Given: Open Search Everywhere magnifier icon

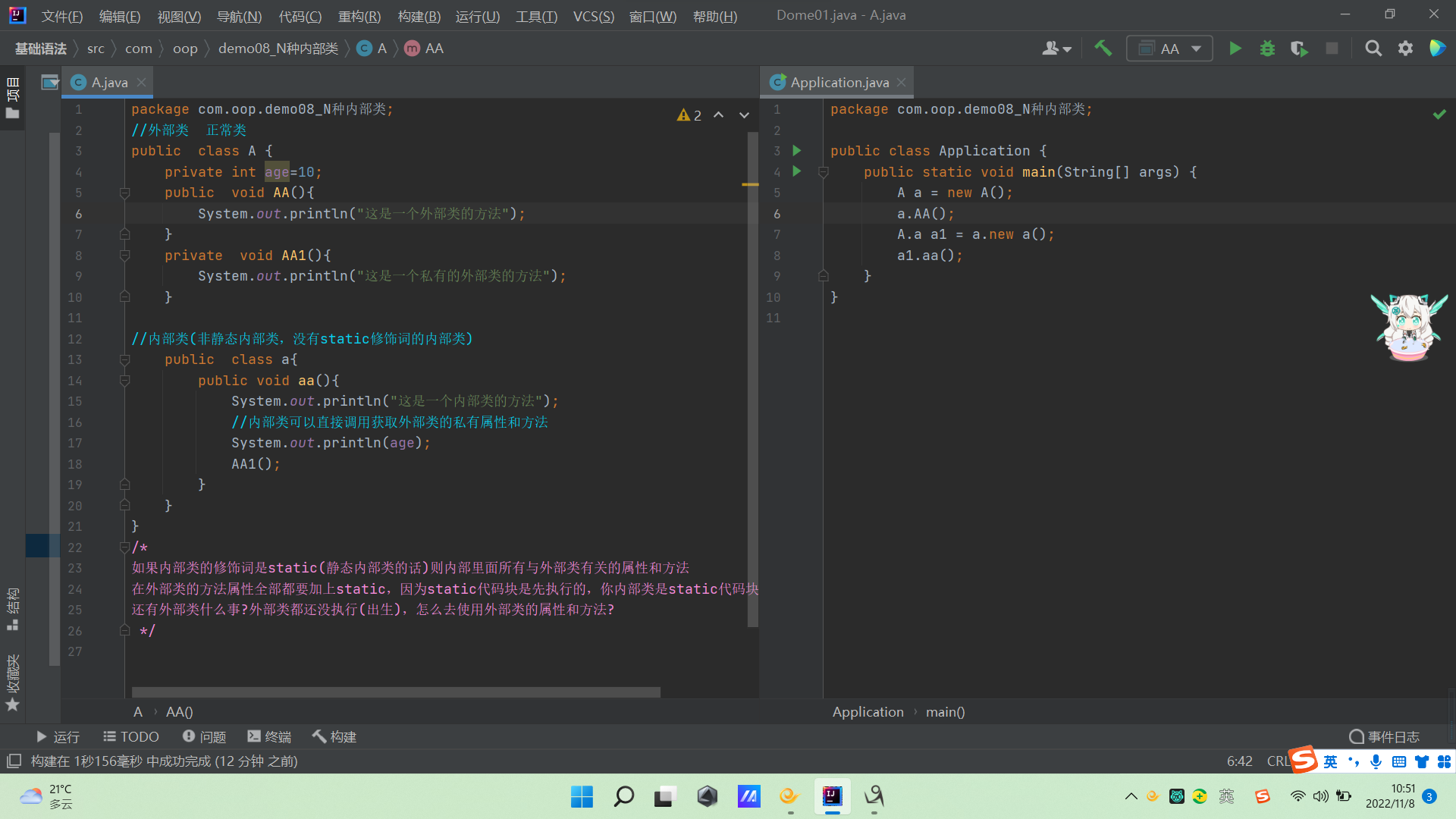Looking at the screenshot, I should click(1373, 49).
